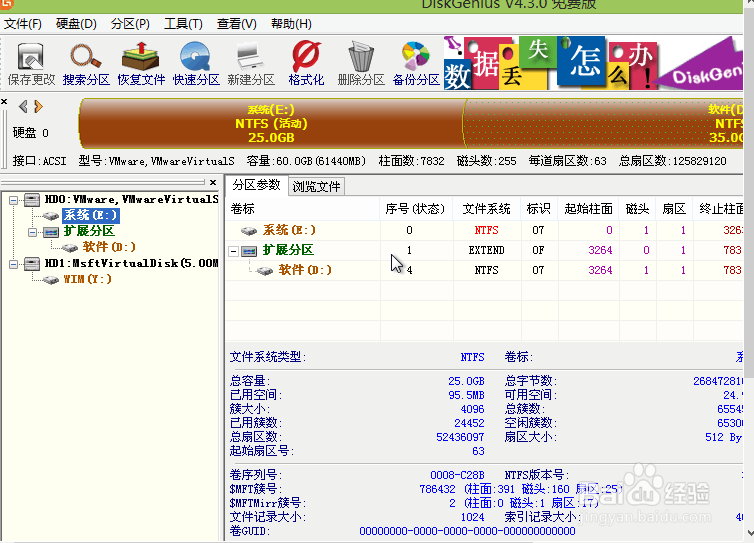
Task: Click the 总扇区数:125829120 disk info text
Action: pos(672,161)
